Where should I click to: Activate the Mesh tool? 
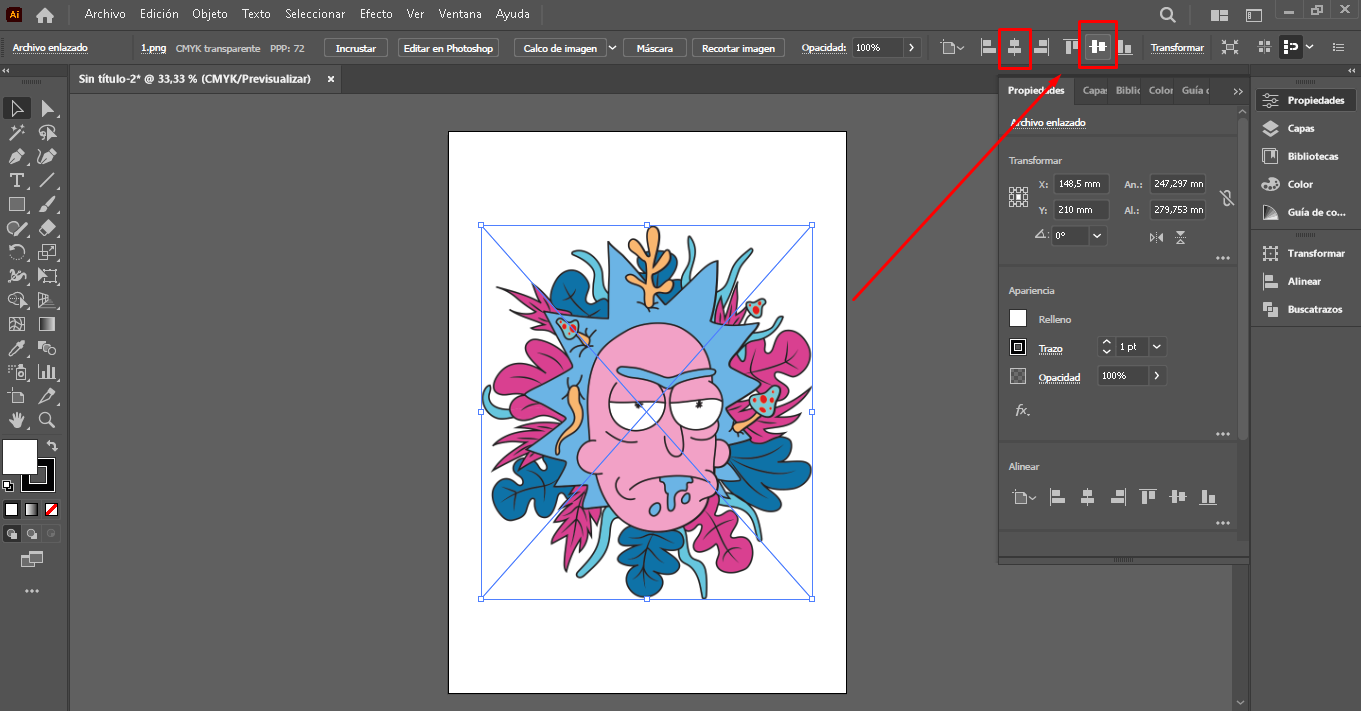[17, 324]
